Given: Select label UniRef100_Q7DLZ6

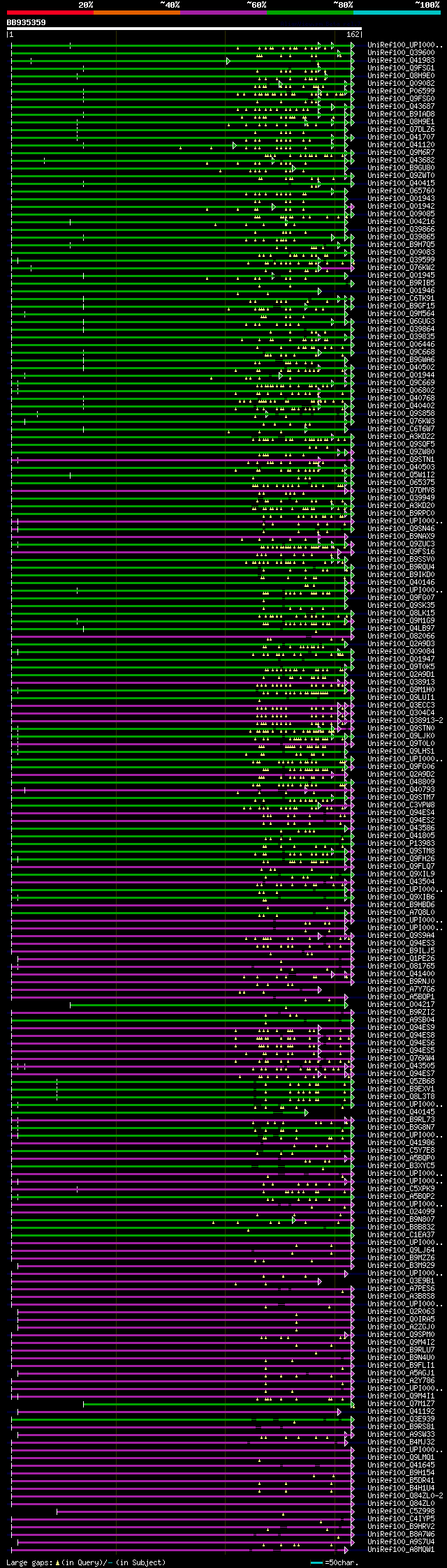Looking at the screenshot, I should point(401,130).
